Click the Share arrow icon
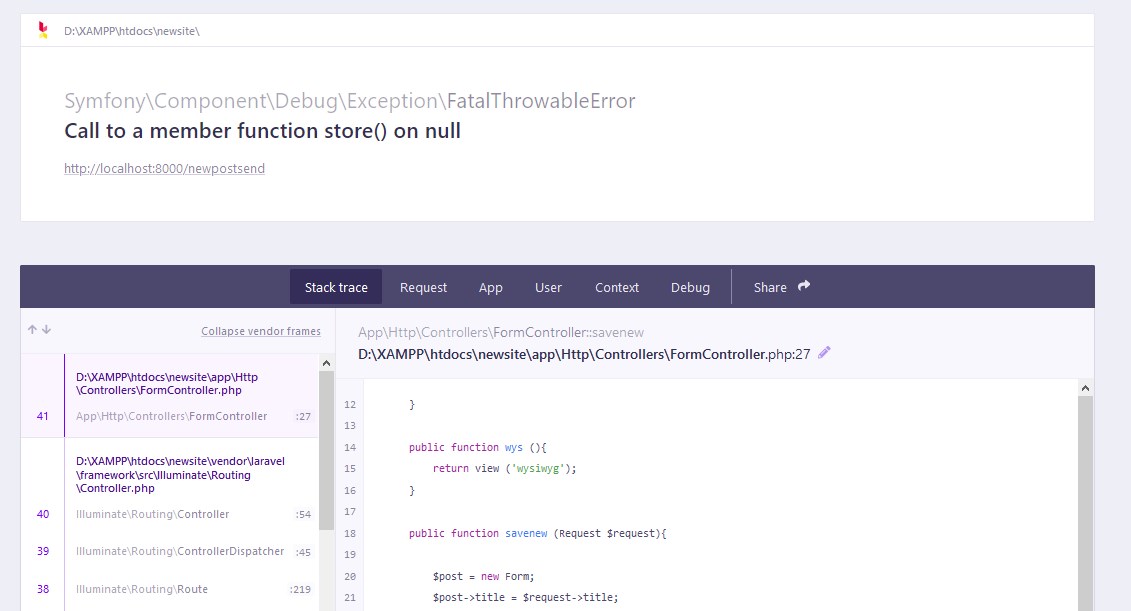This screenshot has width=1131, height=611. point(804,286)
